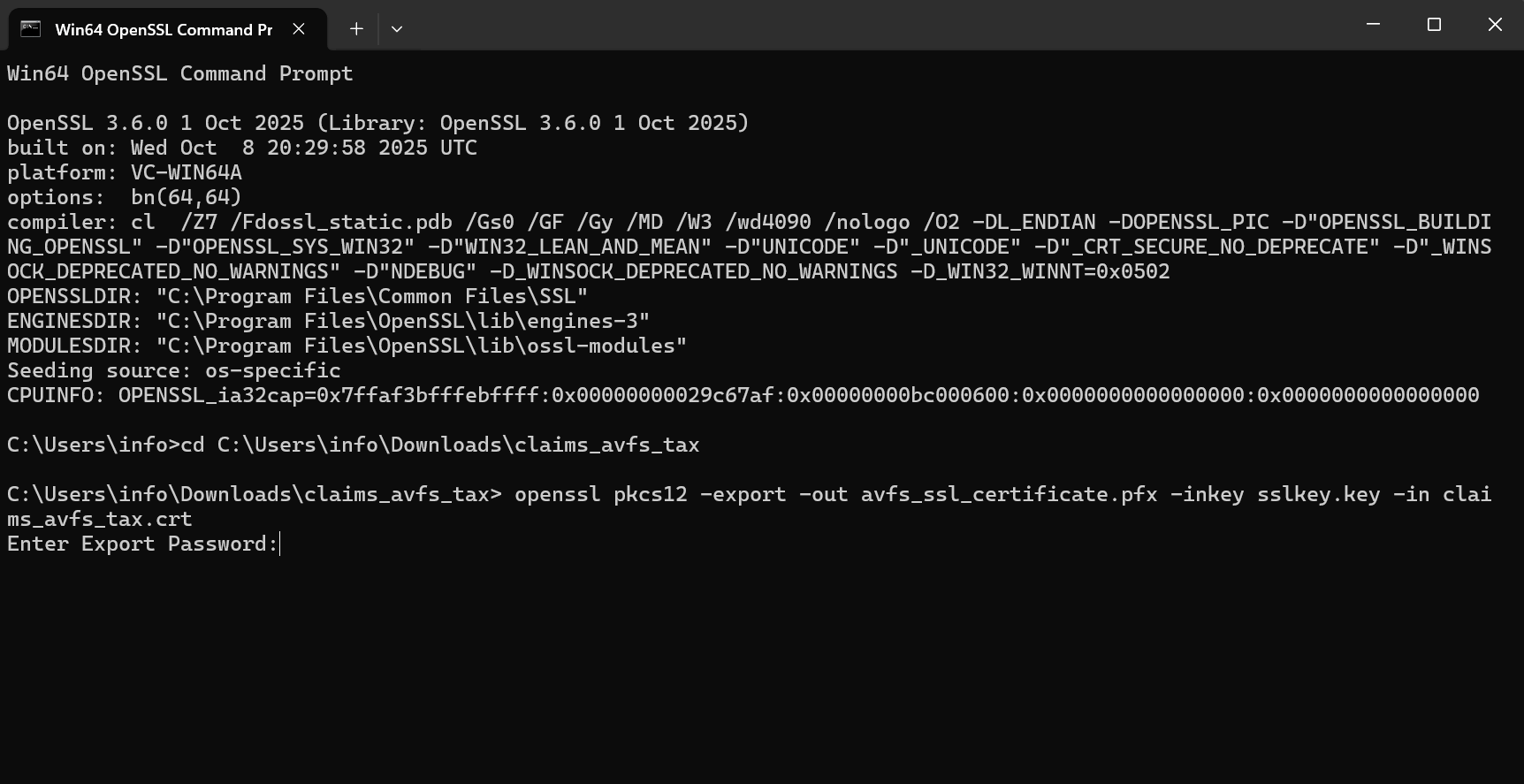
Task: Click the "built on" date line
Action: pyautogui.click(x=242, y=148)
